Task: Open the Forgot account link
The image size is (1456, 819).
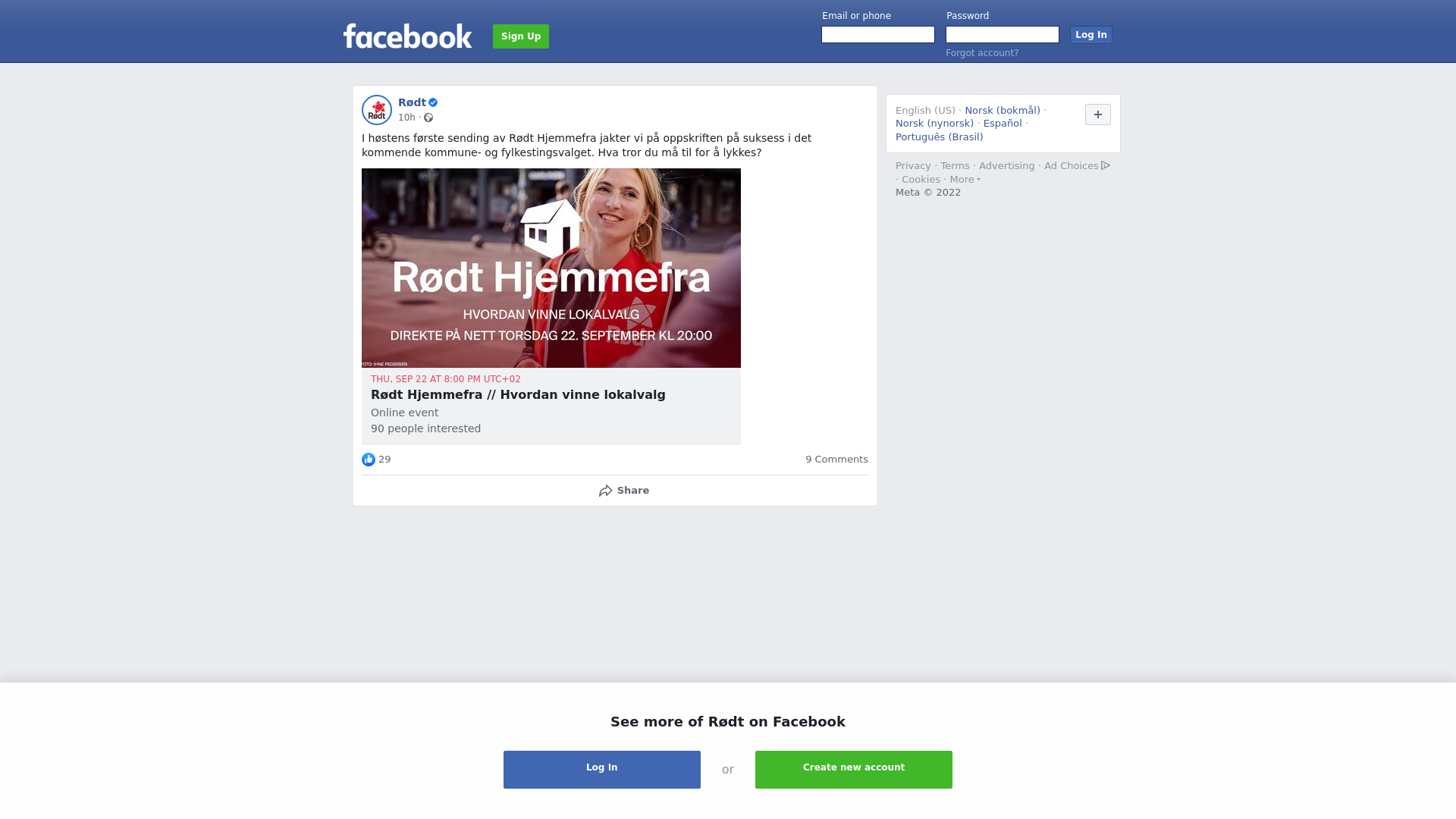Action: 982,53
